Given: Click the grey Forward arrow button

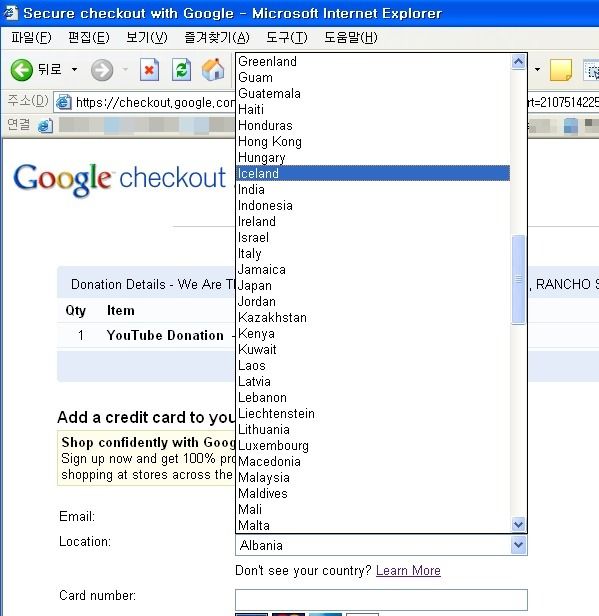Looking at the screenshot, I should pos(102,70).
